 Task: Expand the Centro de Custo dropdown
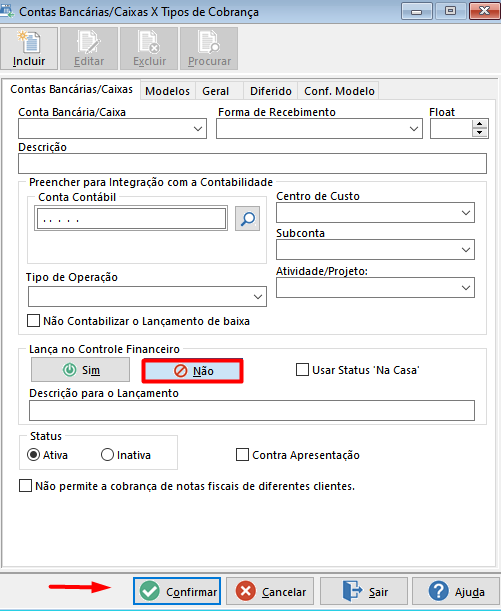pos(466,213)
